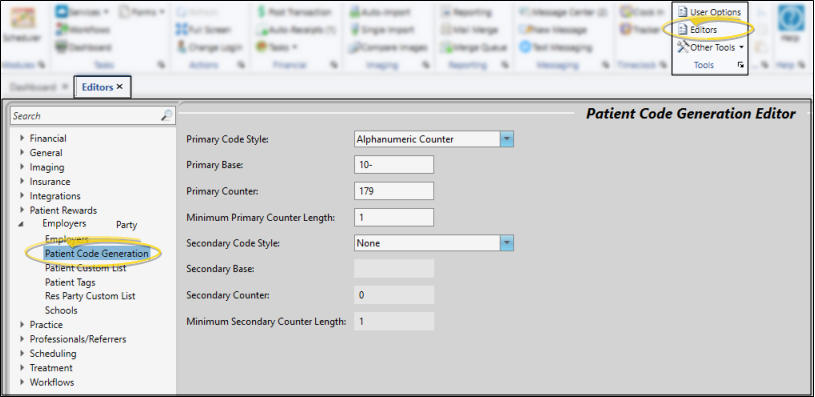Screen dimensions: 815x397
Task: Click the Primary Code Style label
Action: point(228,139)
